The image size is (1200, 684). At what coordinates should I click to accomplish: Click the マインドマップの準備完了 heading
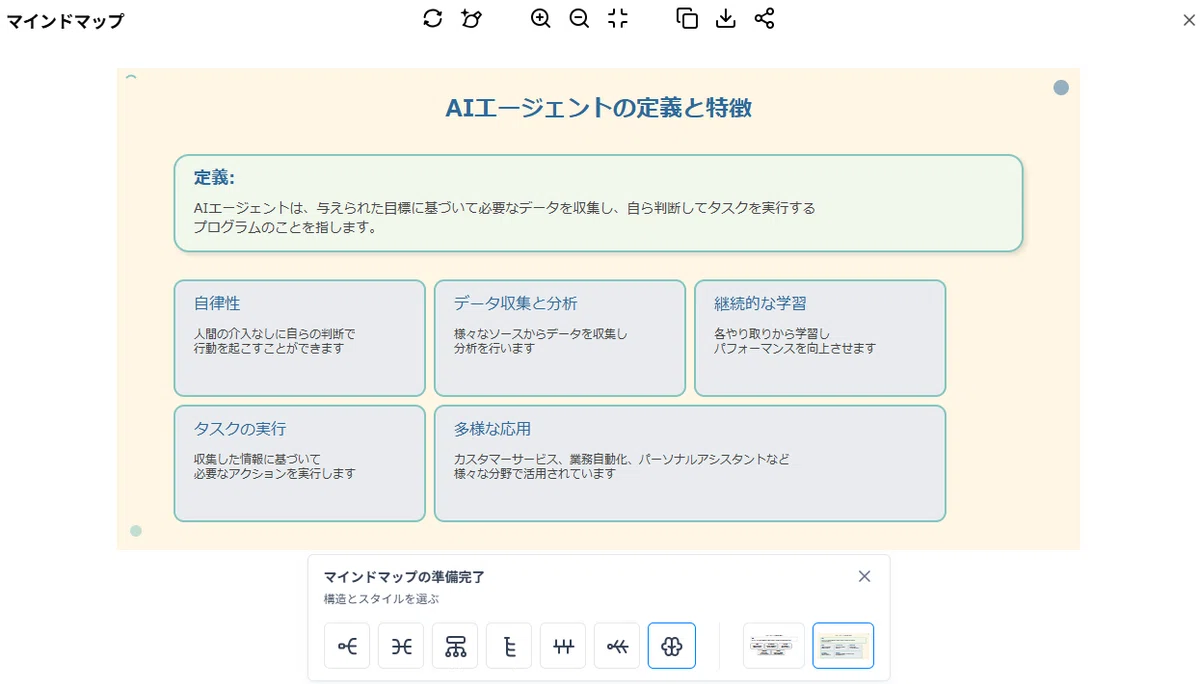pos(404,577)
